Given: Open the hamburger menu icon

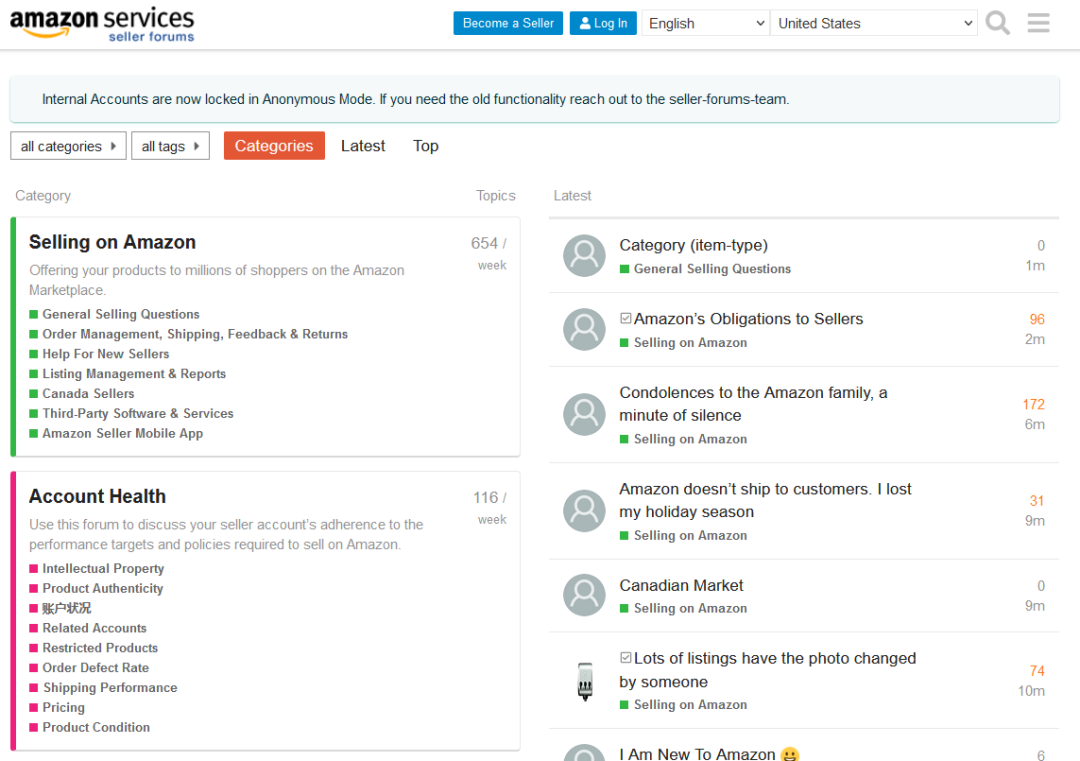Looking at the screenshot, I should (x=1039, y=23).
